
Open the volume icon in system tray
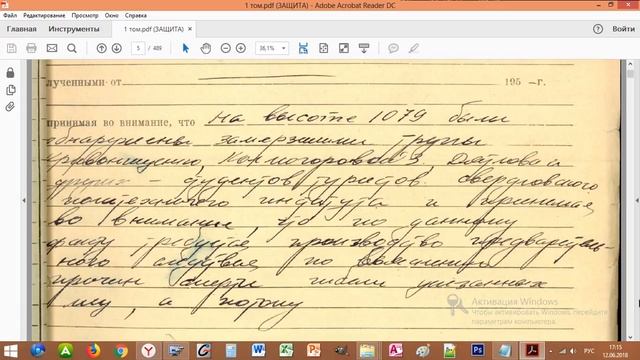click(x=573, y=351)
